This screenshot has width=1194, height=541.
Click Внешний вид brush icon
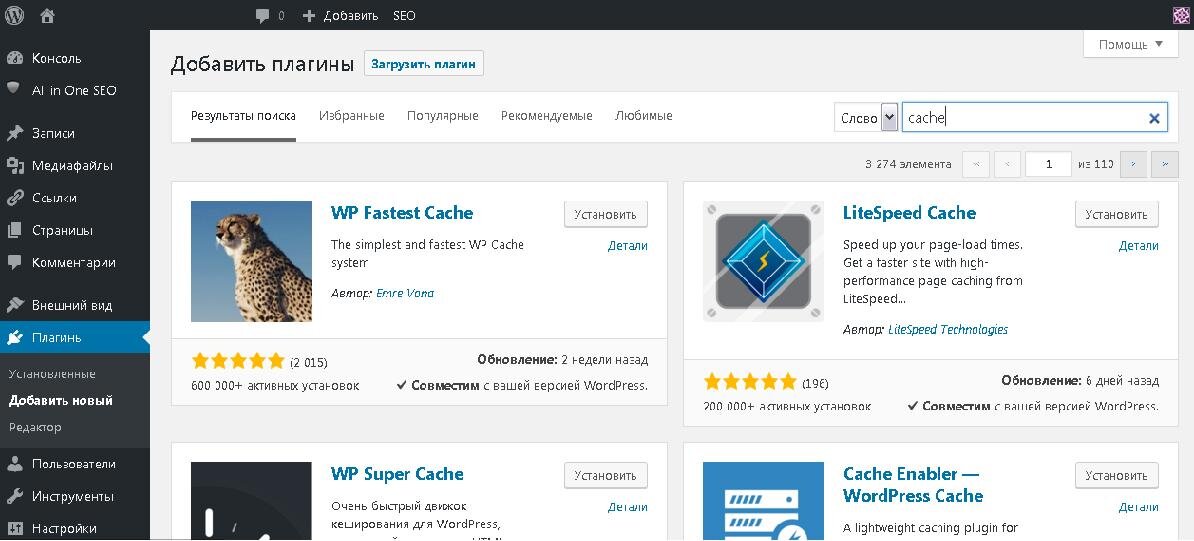pyautogui.click(x=14, y=305)
